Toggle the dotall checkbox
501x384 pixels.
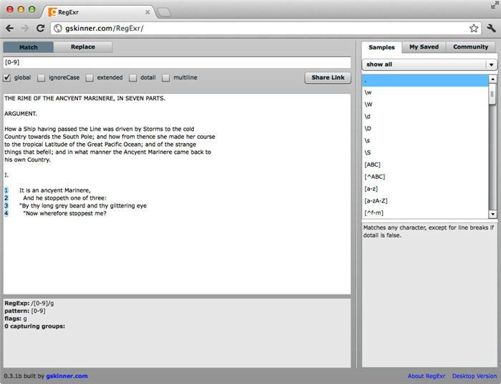coord(133,78)
